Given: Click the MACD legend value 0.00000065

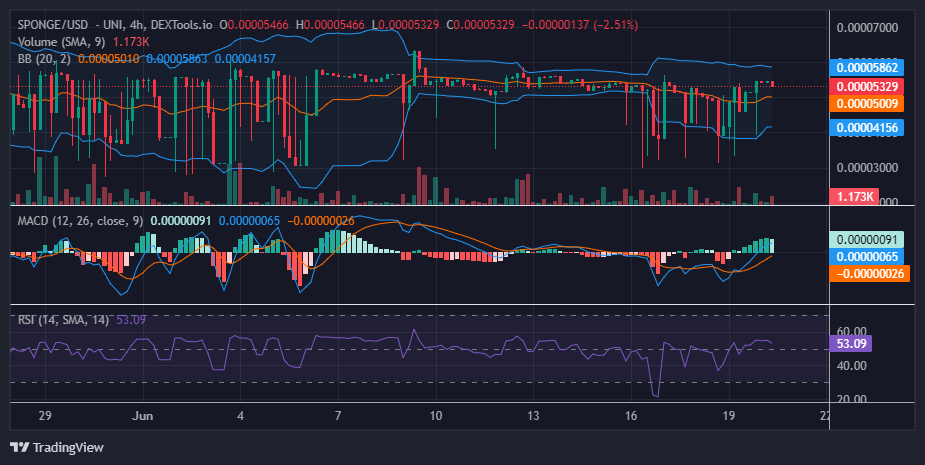Looking at the screenshot, I should pyautogui.click(x=249, y=221).
